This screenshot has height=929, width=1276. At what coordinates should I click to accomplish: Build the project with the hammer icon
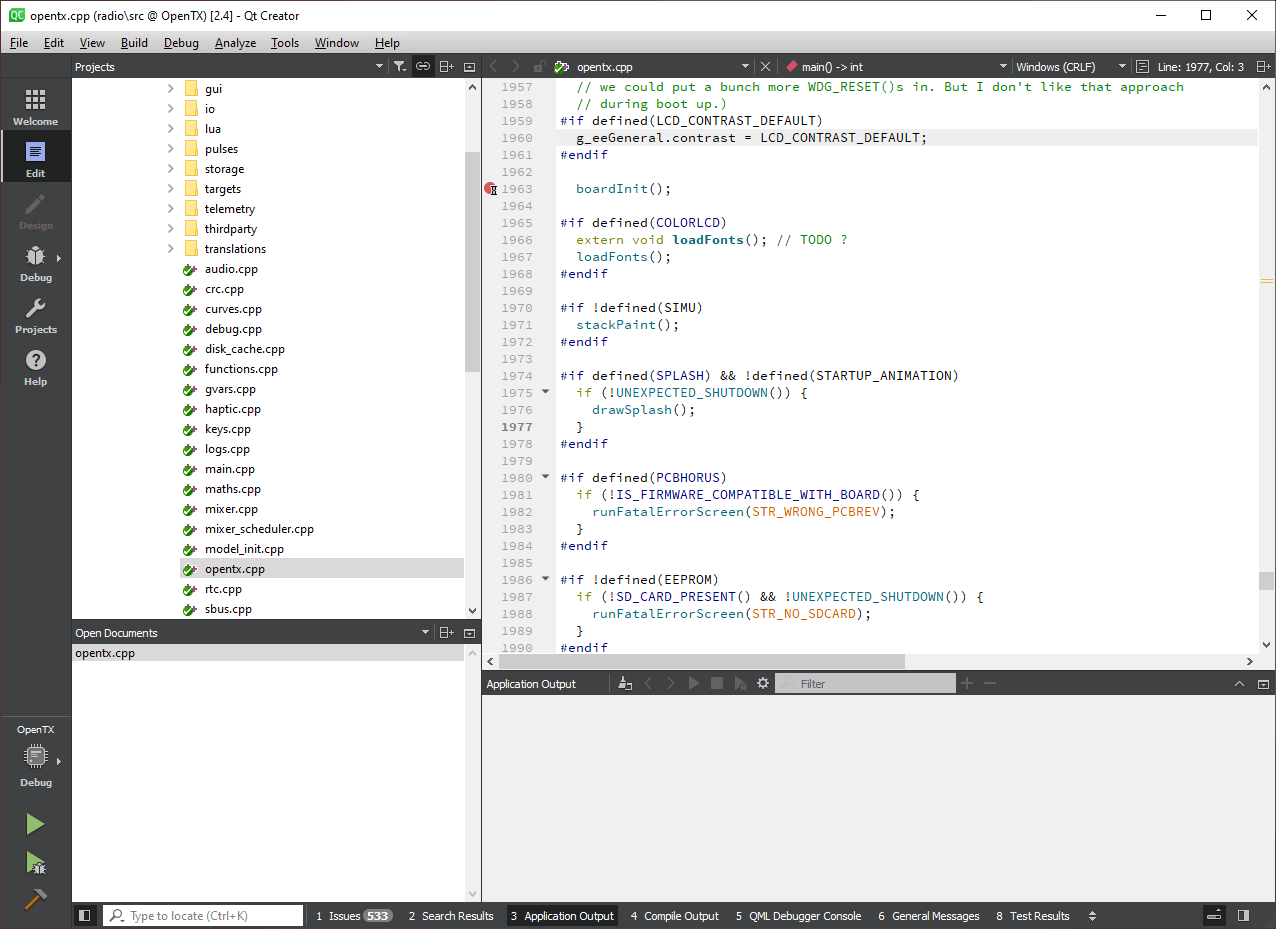35,899
